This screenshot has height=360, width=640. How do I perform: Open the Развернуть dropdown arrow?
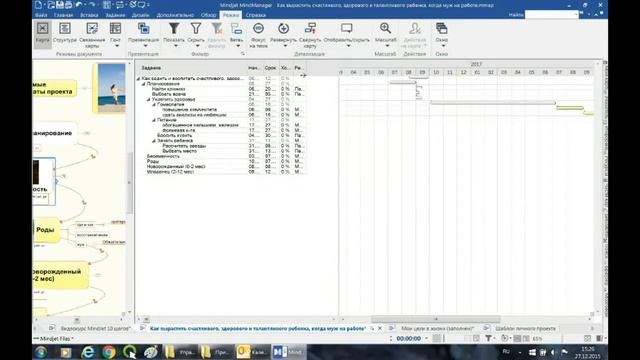click(285, 46)
